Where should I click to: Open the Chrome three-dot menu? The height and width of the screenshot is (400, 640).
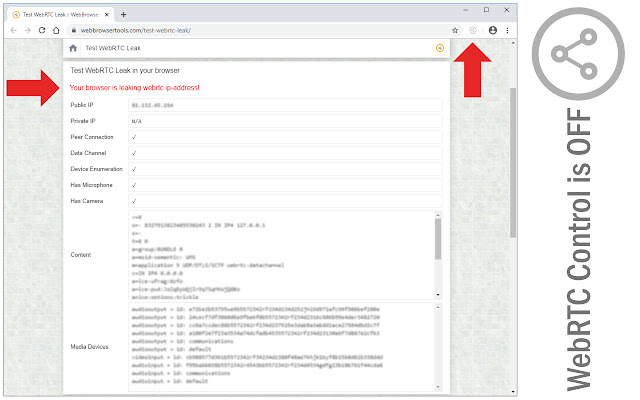tap(507, 30)
